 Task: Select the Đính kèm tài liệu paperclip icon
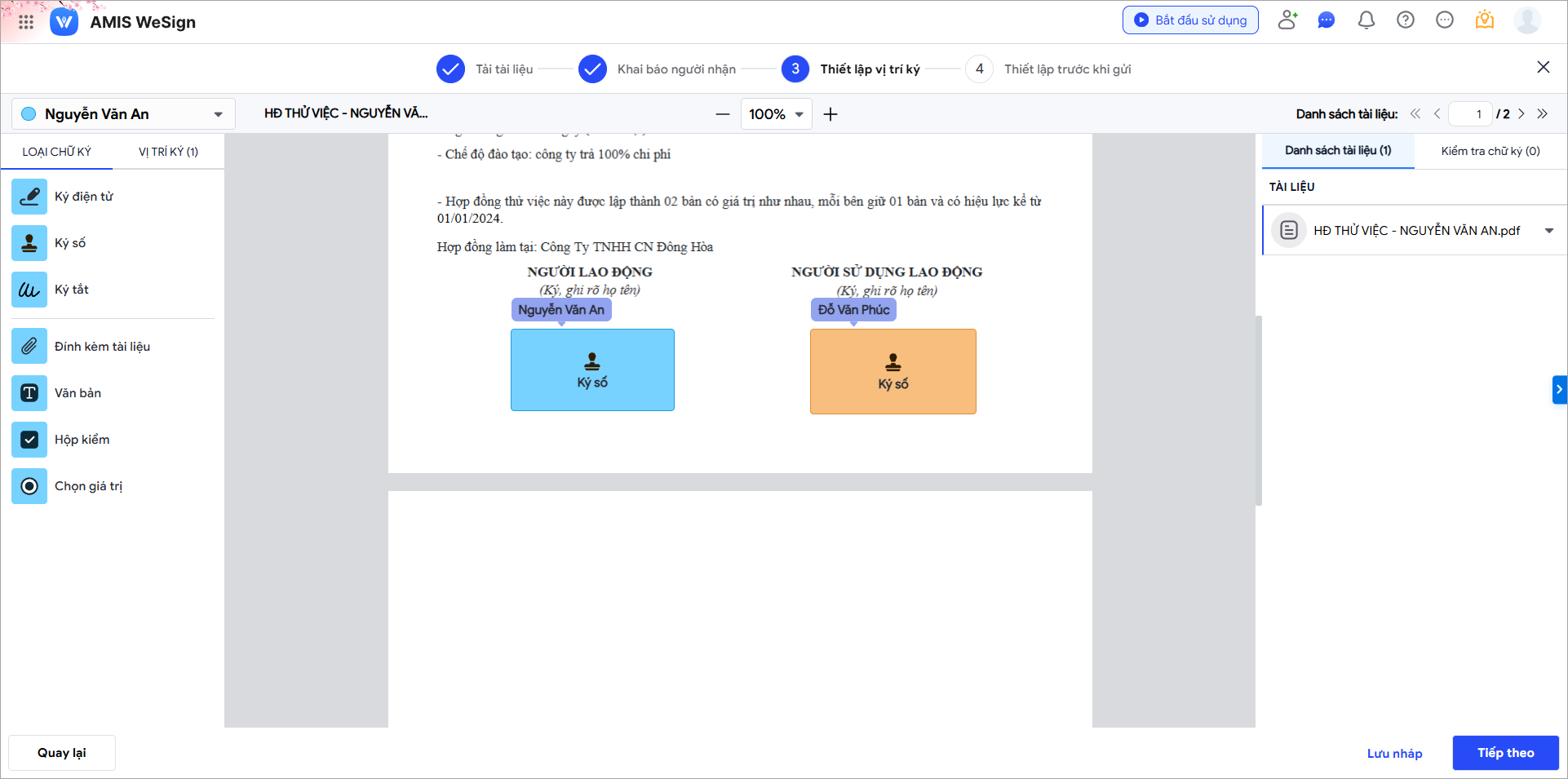pyautogui.click(x=29, y=346)
